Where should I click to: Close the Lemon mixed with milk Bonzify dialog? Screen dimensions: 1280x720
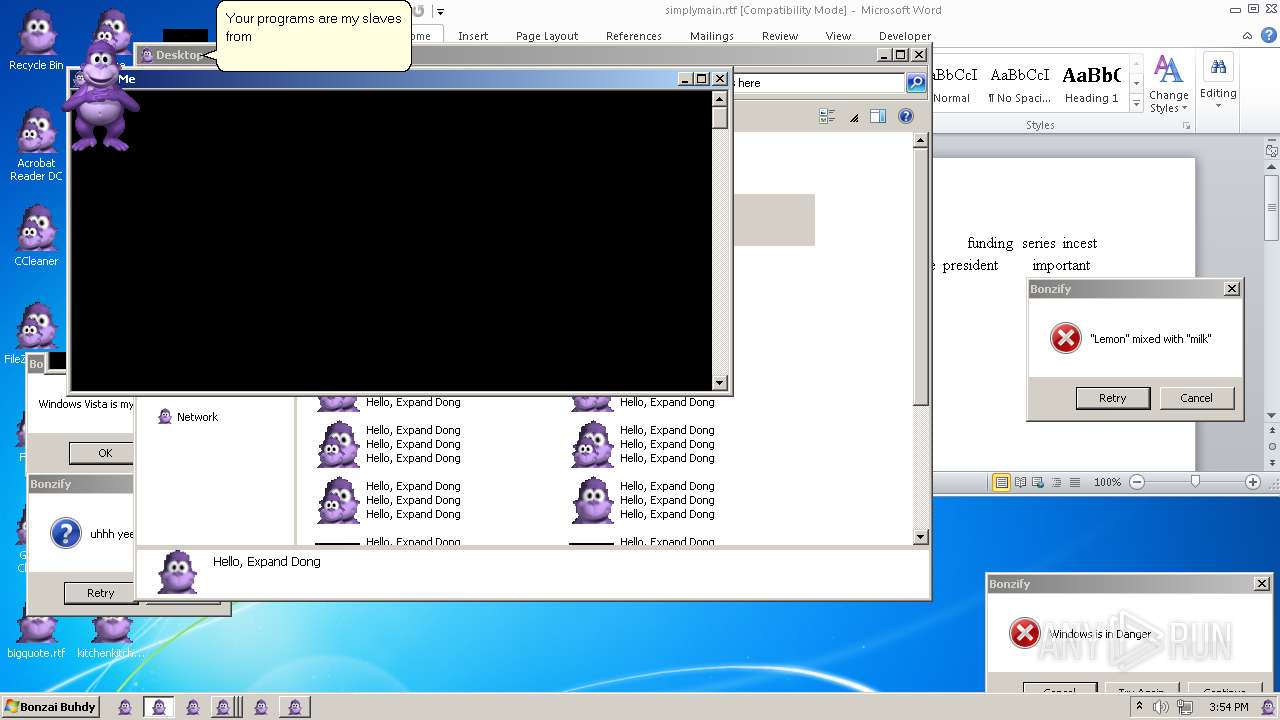pyautogui.click(x=1232, y=289)
